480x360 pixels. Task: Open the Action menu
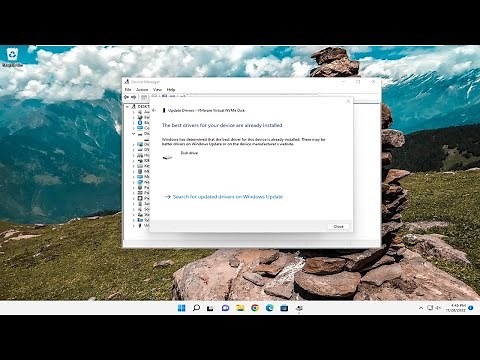tap(142, 90)
